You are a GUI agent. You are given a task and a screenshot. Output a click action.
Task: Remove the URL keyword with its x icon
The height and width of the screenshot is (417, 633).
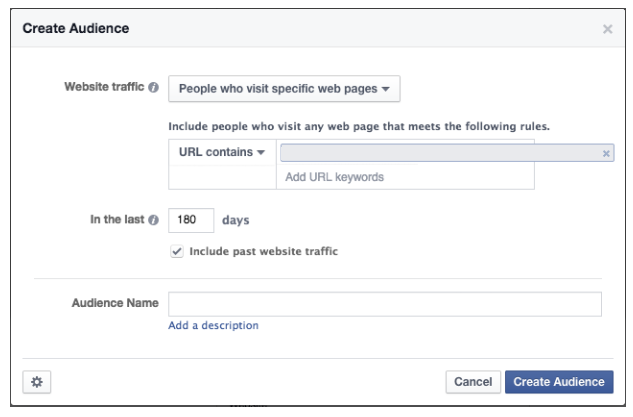(x=605, y=153)
